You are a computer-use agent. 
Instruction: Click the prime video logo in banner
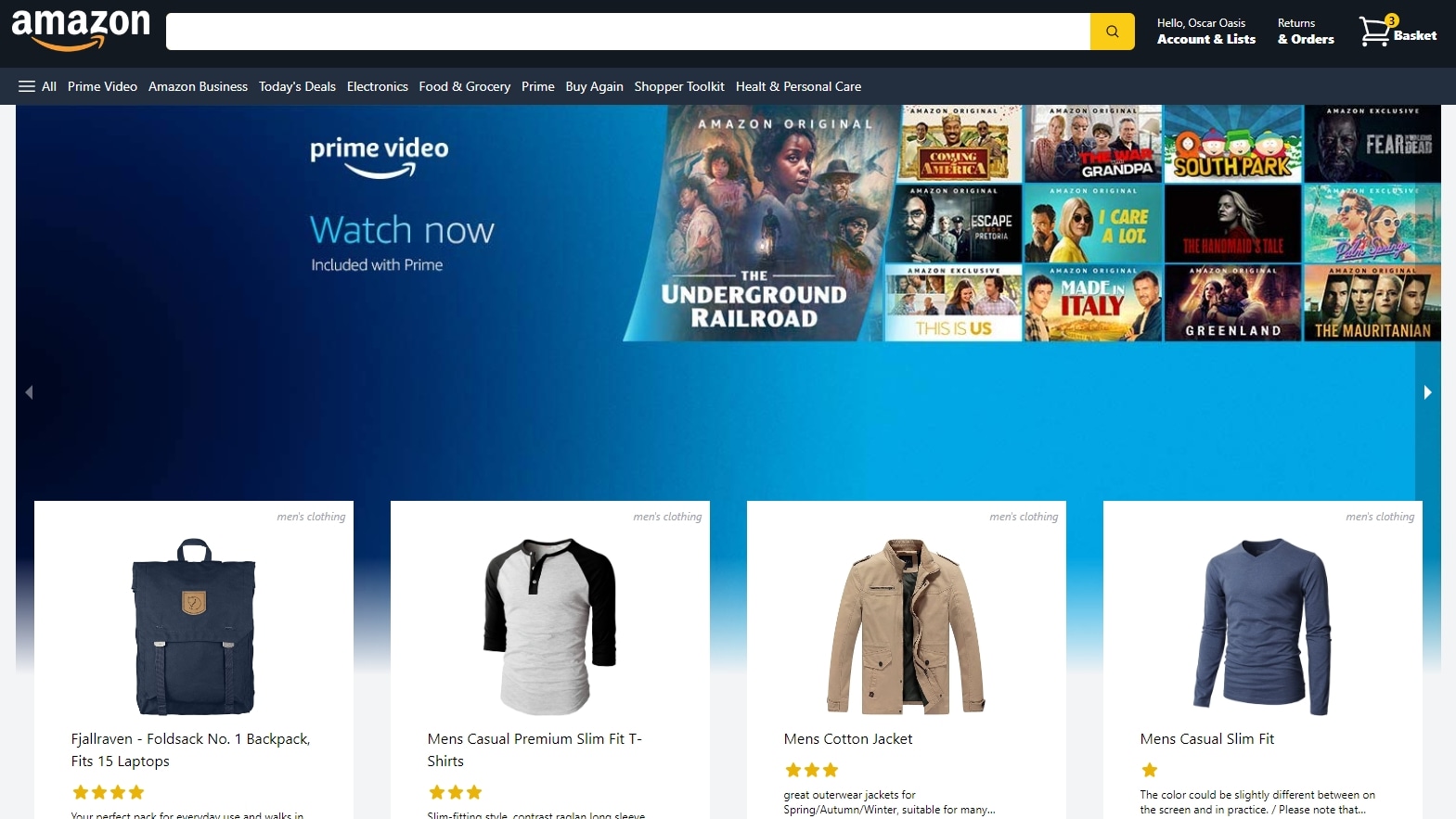(x=379, y=157)
